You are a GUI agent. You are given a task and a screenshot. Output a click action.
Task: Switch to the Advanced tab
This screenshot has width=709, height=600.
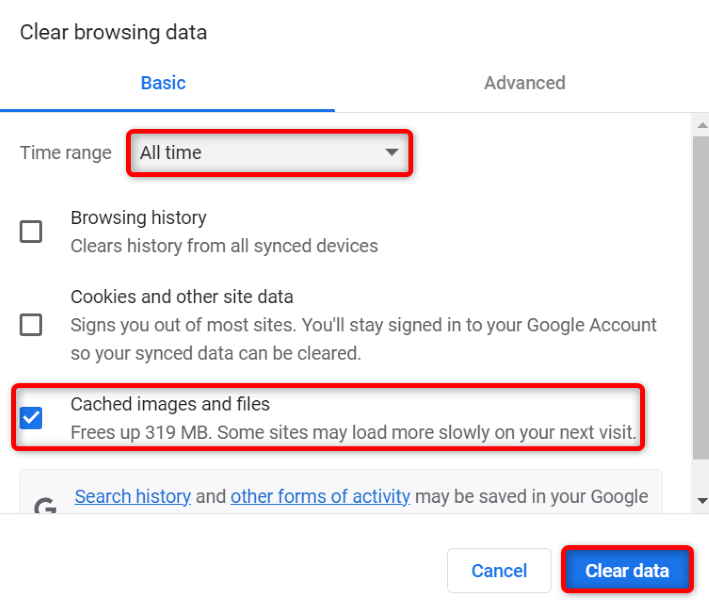(x=524, y=83)
